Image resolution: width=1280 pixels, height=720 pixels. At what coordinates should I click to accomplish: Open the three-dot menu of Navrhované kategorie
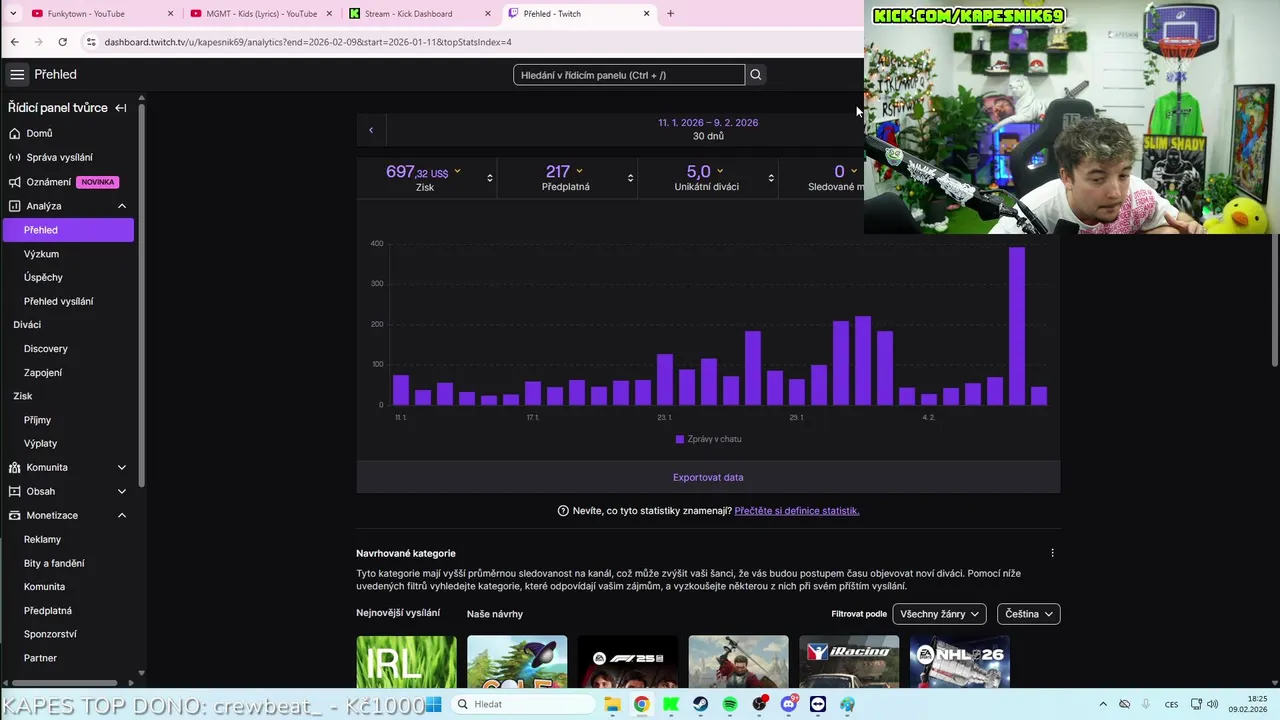[x=1052, y=553]
